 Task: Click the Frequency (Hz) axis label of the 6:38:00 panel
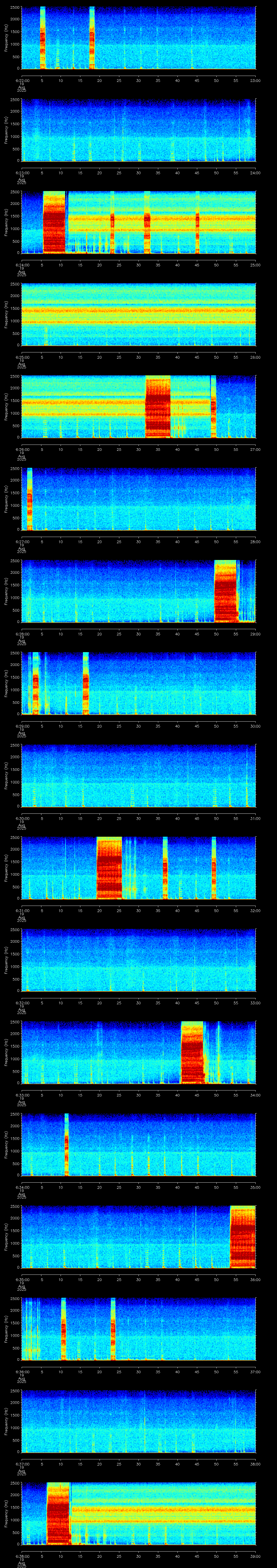(x=6, y=1513)
